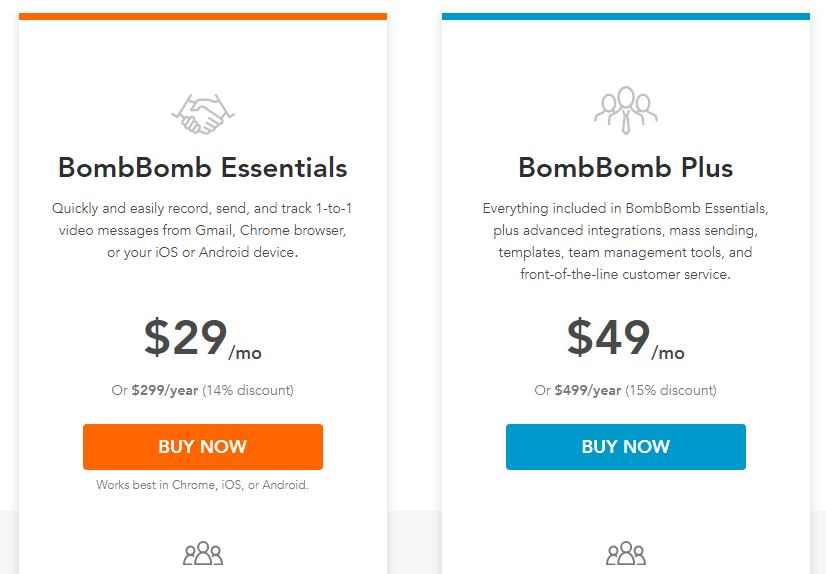
Task: Click the $299/year discount text
Action: (x=203, y=390)
